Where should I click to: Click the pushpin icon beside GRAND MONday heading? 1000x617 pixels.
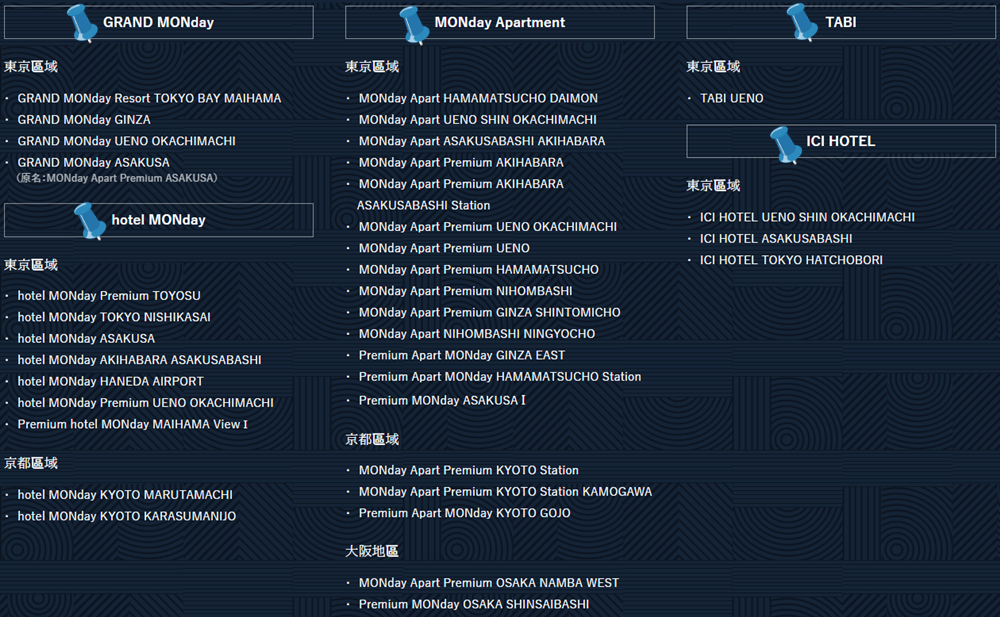pos(82,23)
